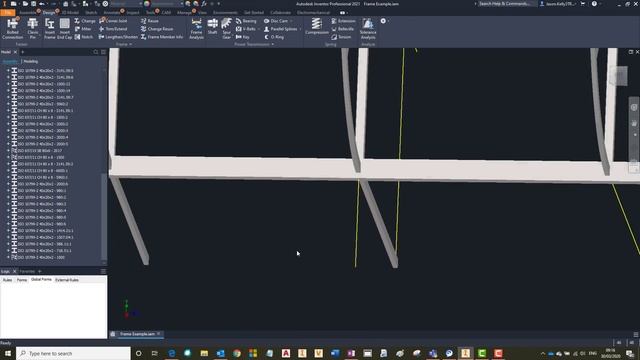Open the Bolted Connection tool

coord(12,29)
